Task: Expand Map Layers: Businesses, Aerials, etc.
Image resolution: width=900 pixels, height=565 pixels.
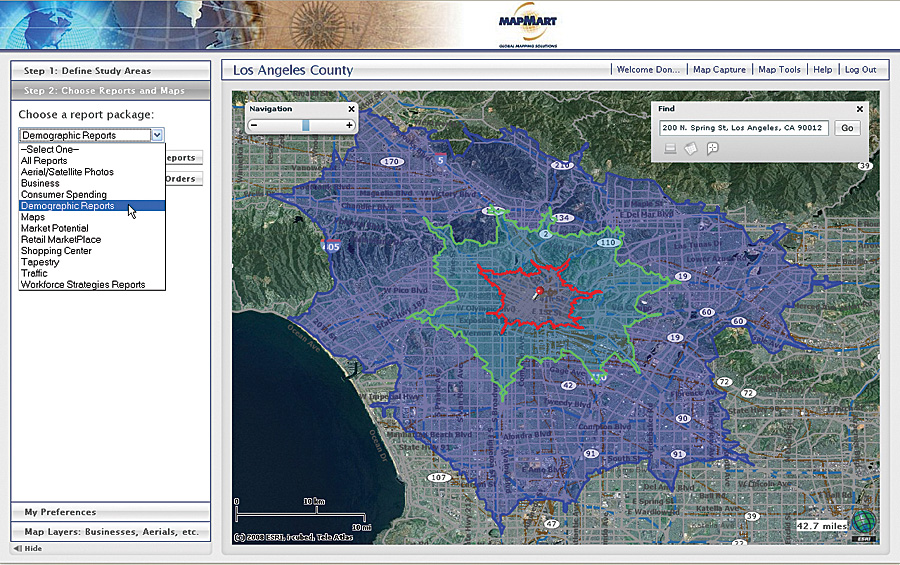Action: point(110,532)
